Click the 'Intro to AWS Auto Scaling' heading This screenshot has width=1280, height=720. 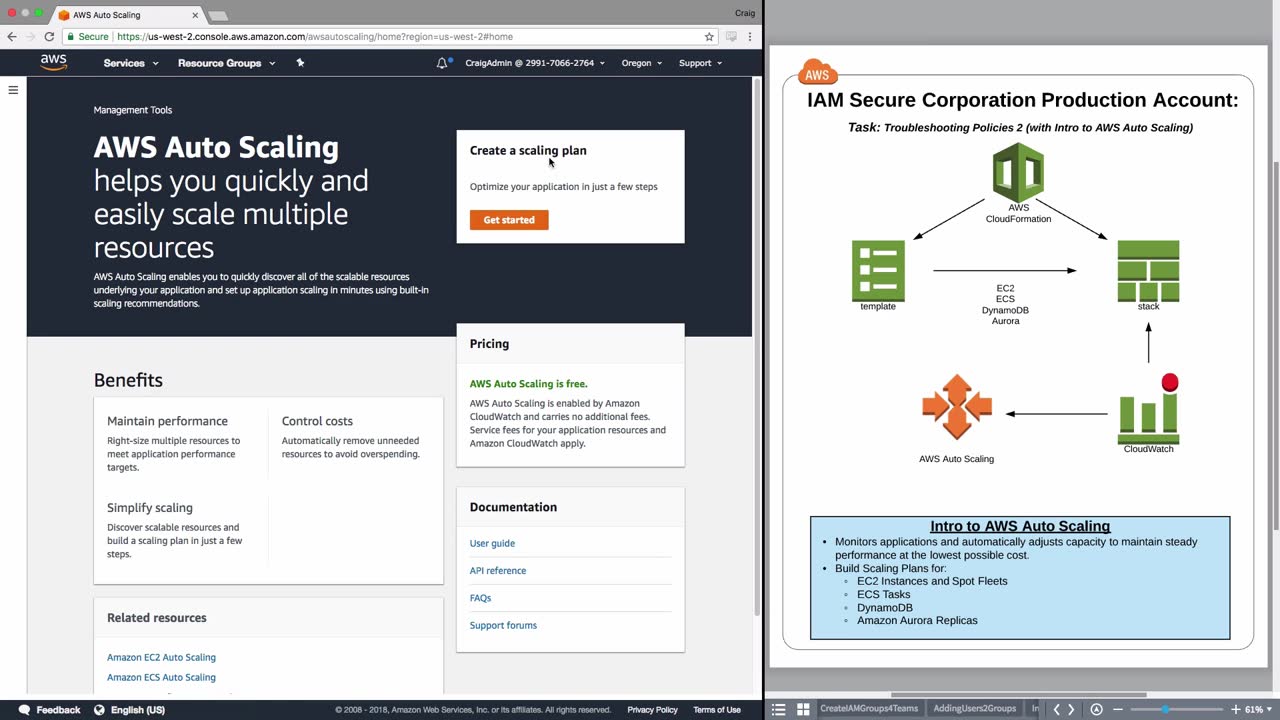1020,526
